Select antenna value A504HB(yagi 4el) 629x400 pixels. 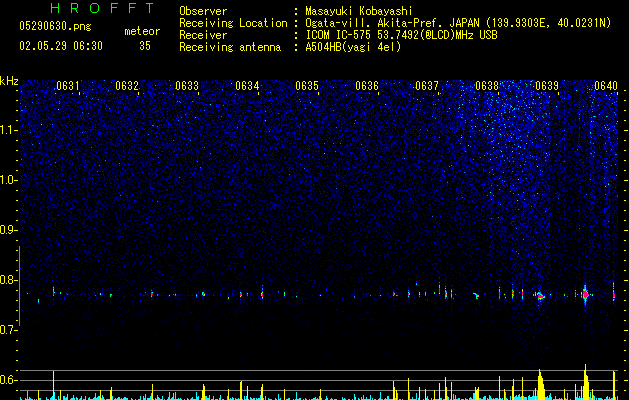[x=353, y=47]
